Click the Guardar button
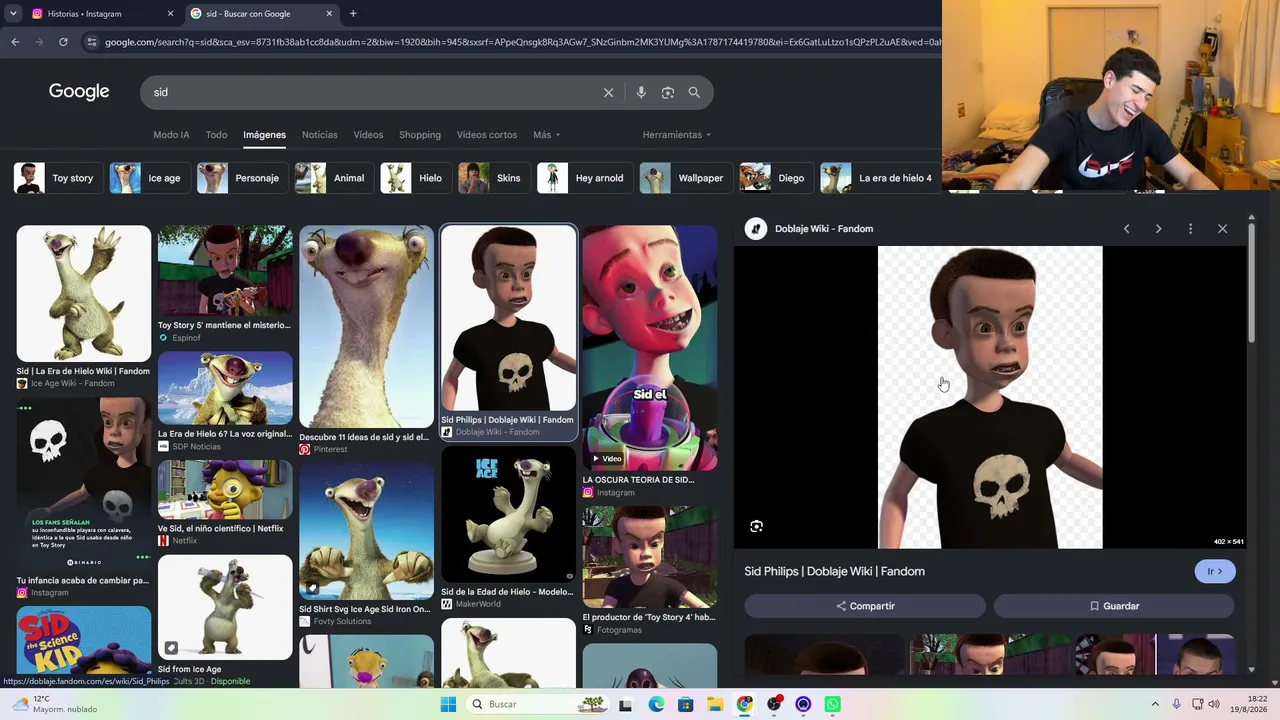This screenshot has height=720, width=1280. tap(1114, 606)
